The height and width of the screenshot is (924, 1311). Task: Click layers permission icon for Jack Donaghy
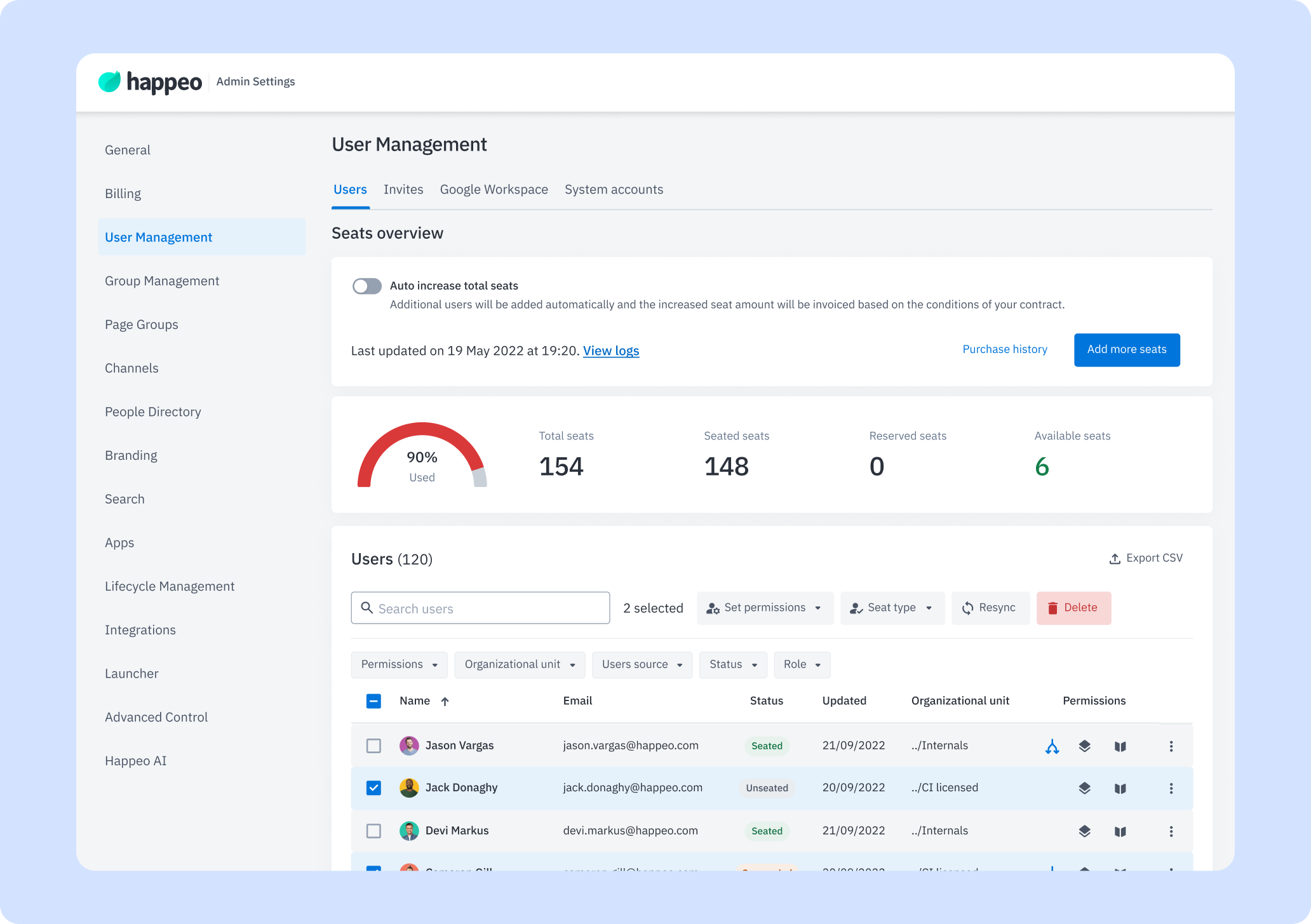[x=1084, y=788]
